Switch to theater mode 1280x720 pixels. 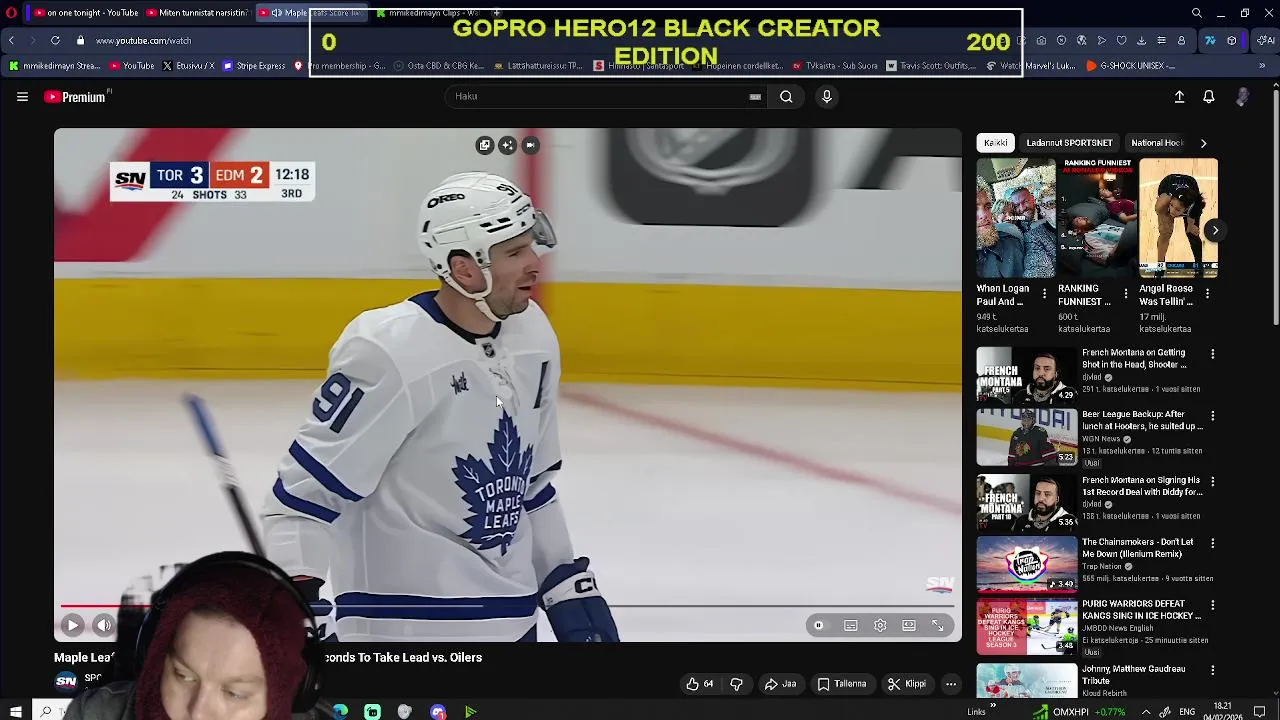[x=909, y=625]
